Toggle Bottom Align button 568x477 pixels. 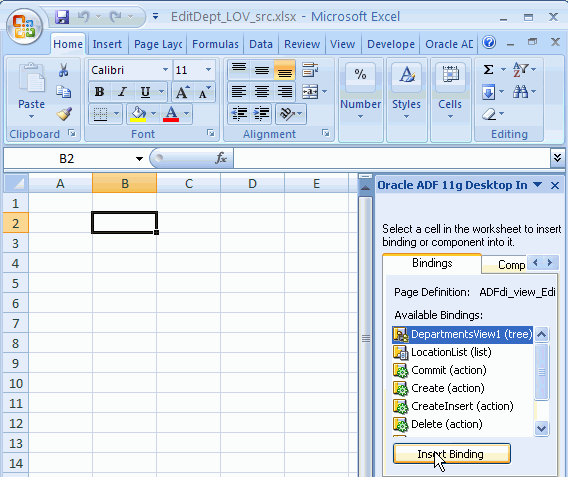(285, 70)
